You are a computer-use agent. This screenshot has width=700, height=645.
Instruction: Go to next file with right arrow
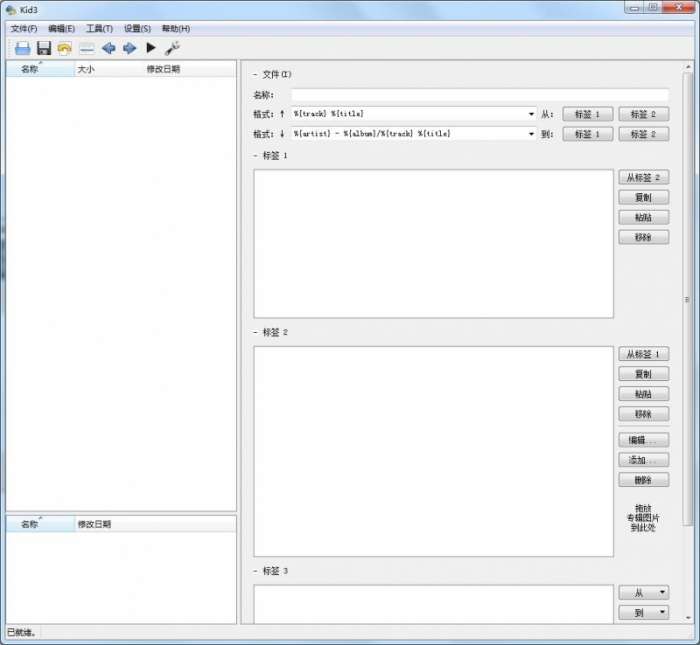click(x=129, y=48)
